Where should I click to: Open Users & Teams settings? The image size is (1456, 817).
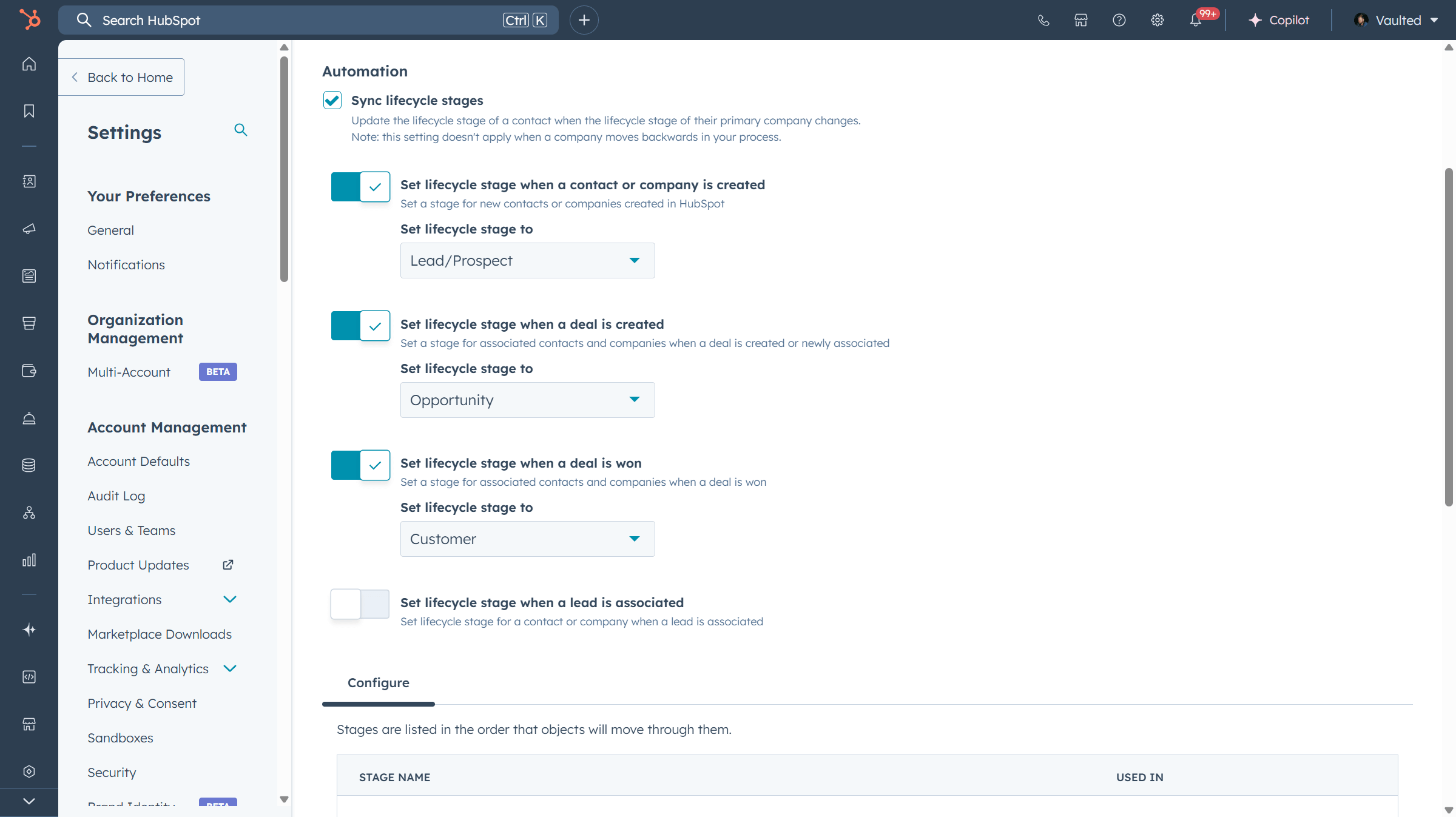[131, 530]
